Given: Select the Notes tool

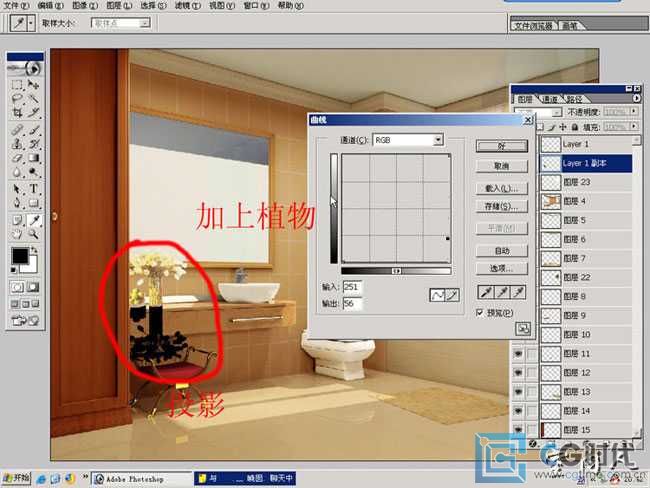Looking at the screenshot, I should coord(17,220).
